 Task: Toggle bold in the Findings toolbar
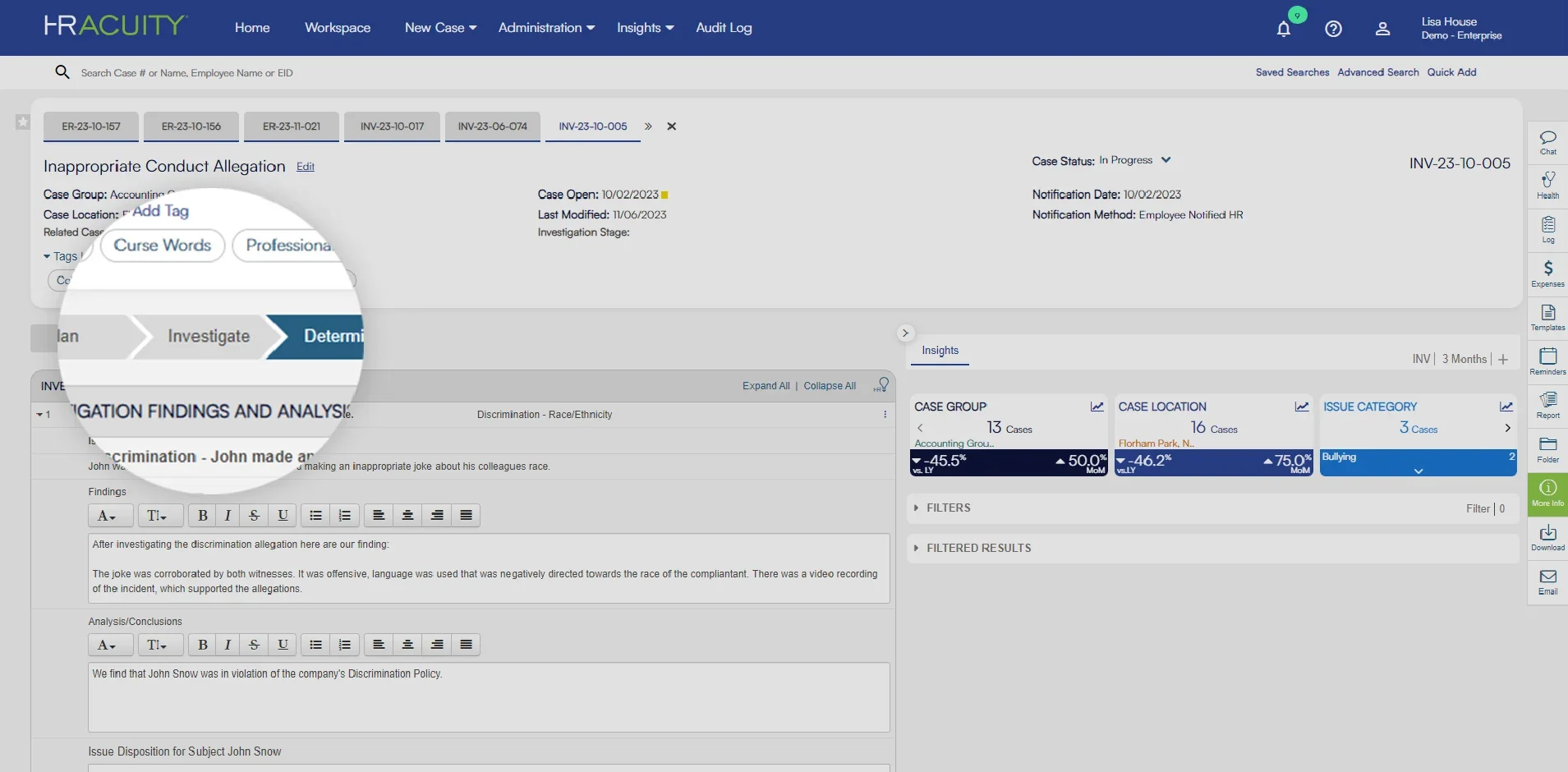[x=203, y=515]
